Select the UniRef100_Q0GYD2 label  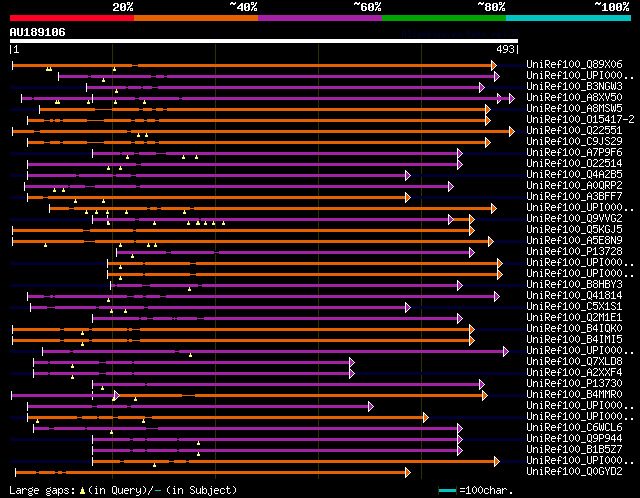click(x=574, y=471)
